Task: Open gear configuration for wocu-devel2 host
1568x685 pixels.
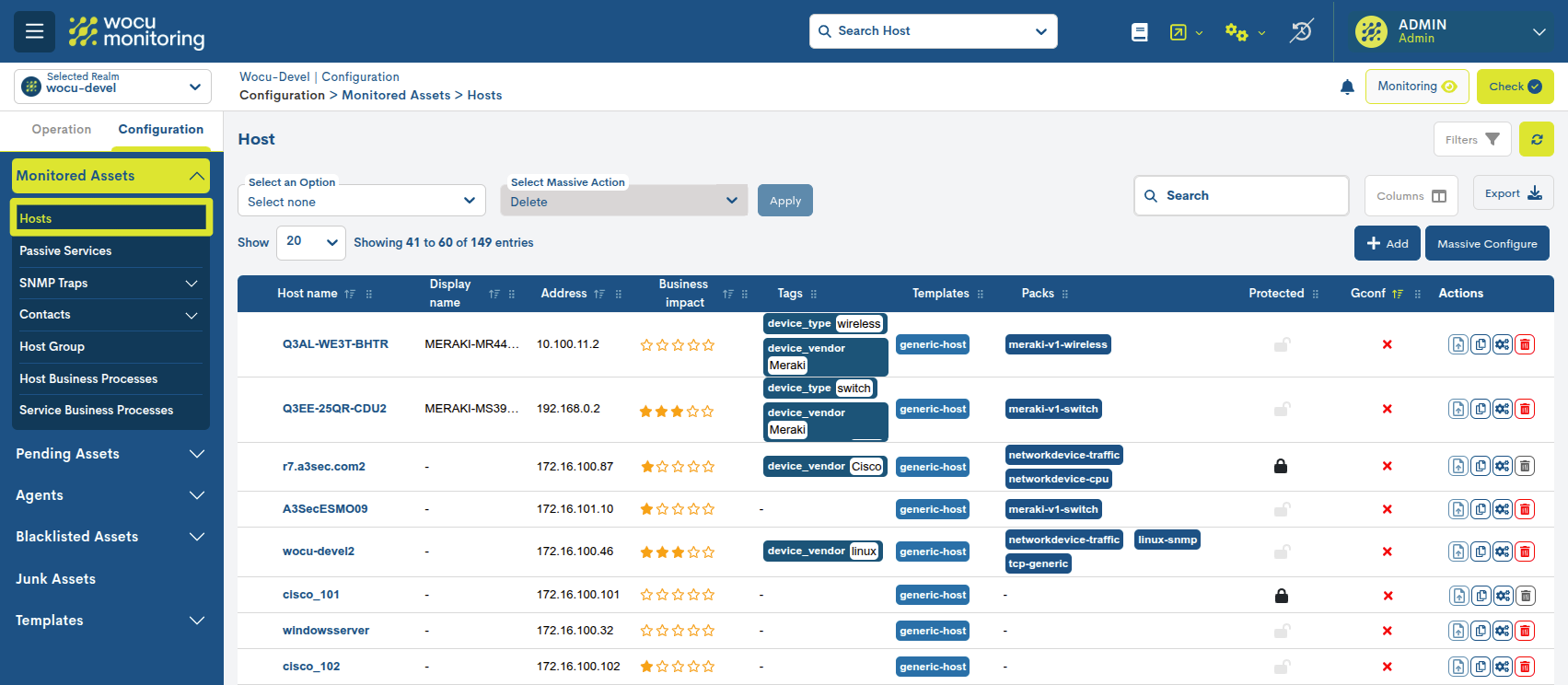Action: (1502, 551)
